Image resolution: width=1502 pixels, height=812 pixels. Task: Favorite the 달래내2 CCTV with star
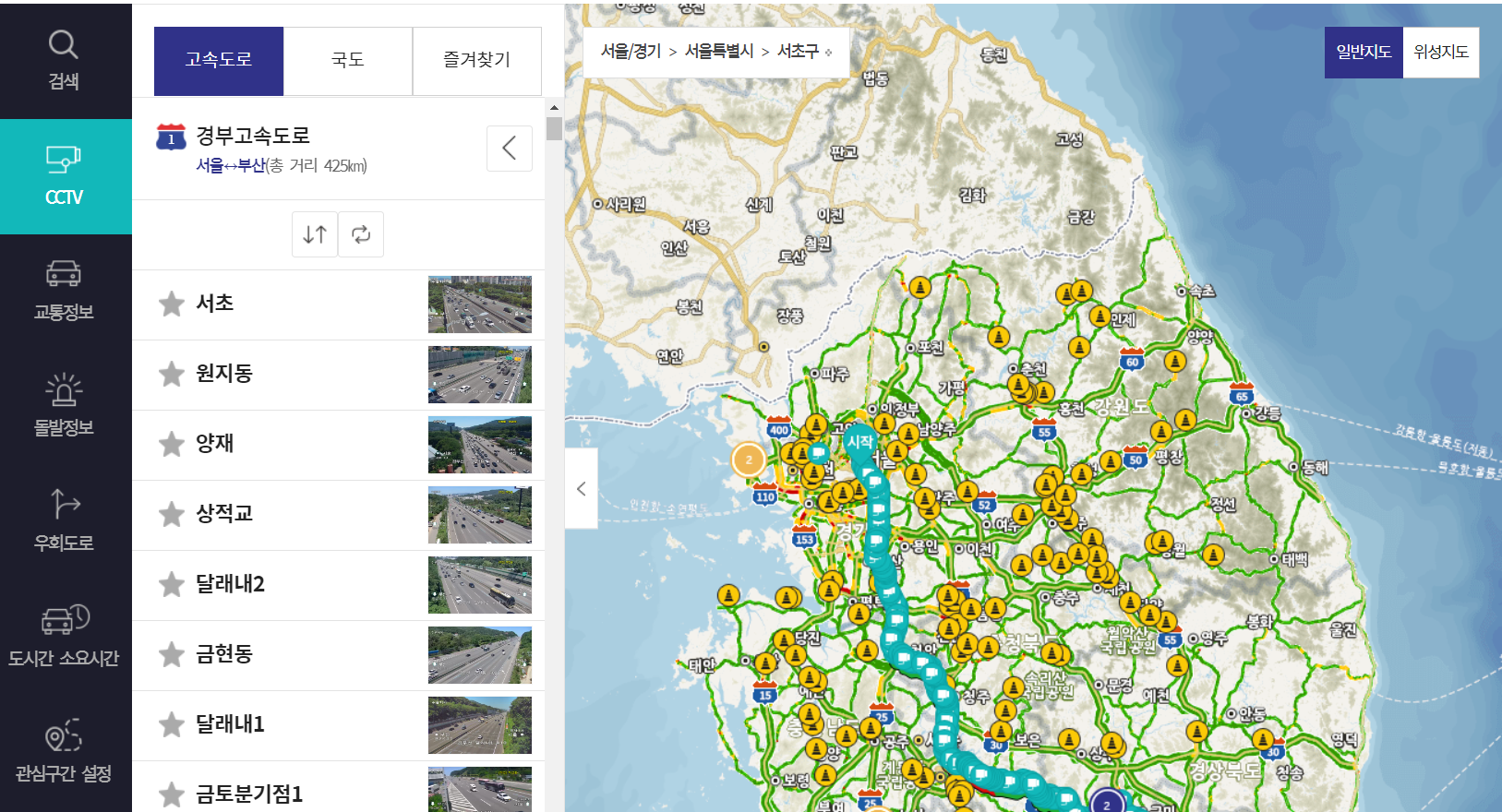click(x=172, y=584)
